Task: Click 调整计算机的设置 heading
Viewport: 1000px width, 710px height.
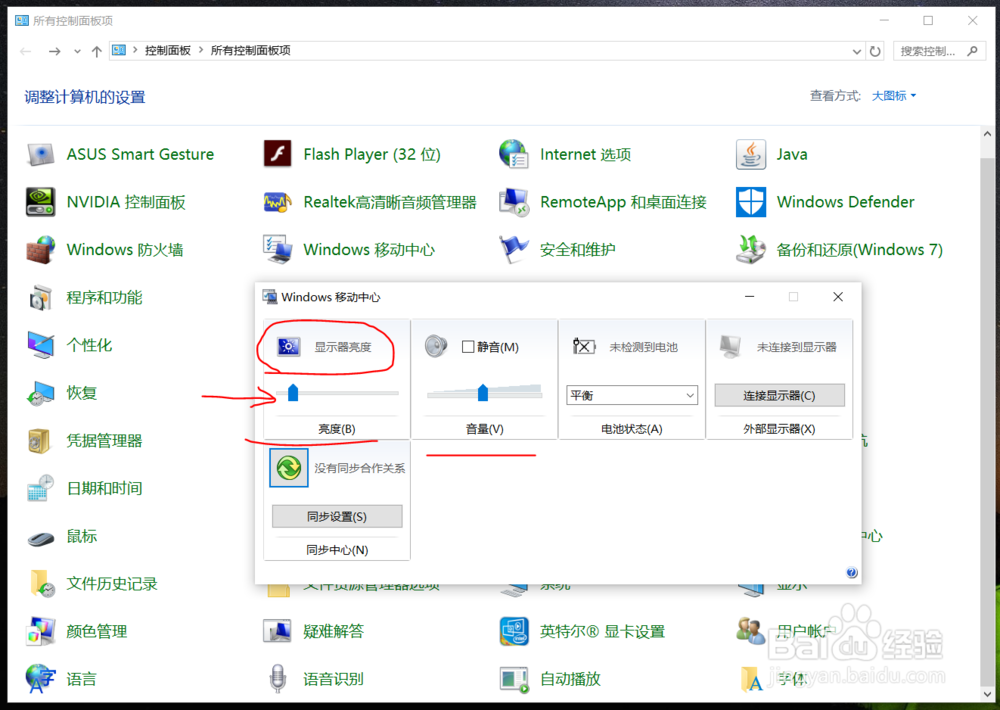Action: (85, 97)
